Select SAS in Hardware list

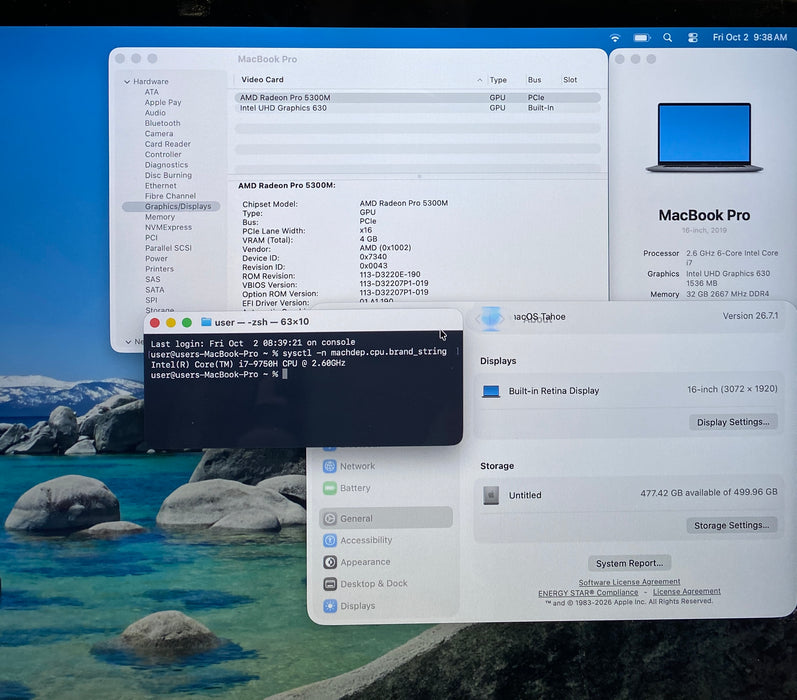[152, 279]
